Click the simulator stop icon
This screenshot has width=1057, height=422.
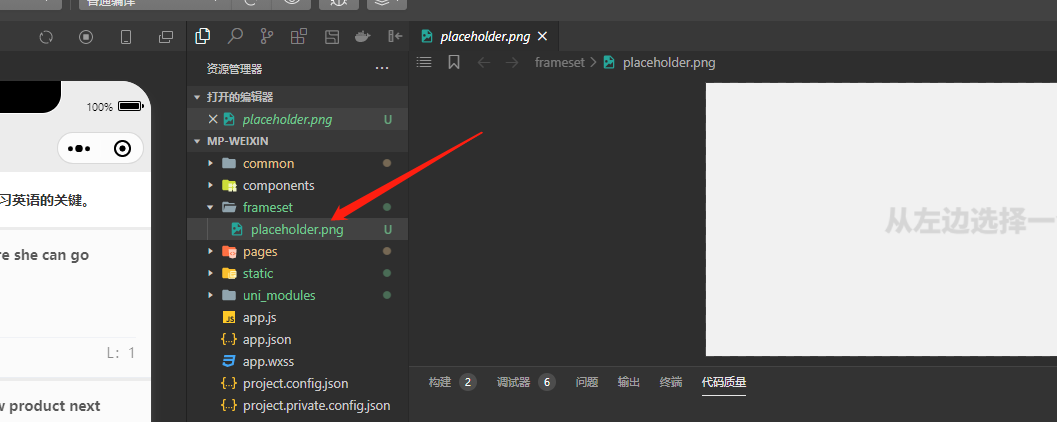pyautogui.click(x=86, y=37)
